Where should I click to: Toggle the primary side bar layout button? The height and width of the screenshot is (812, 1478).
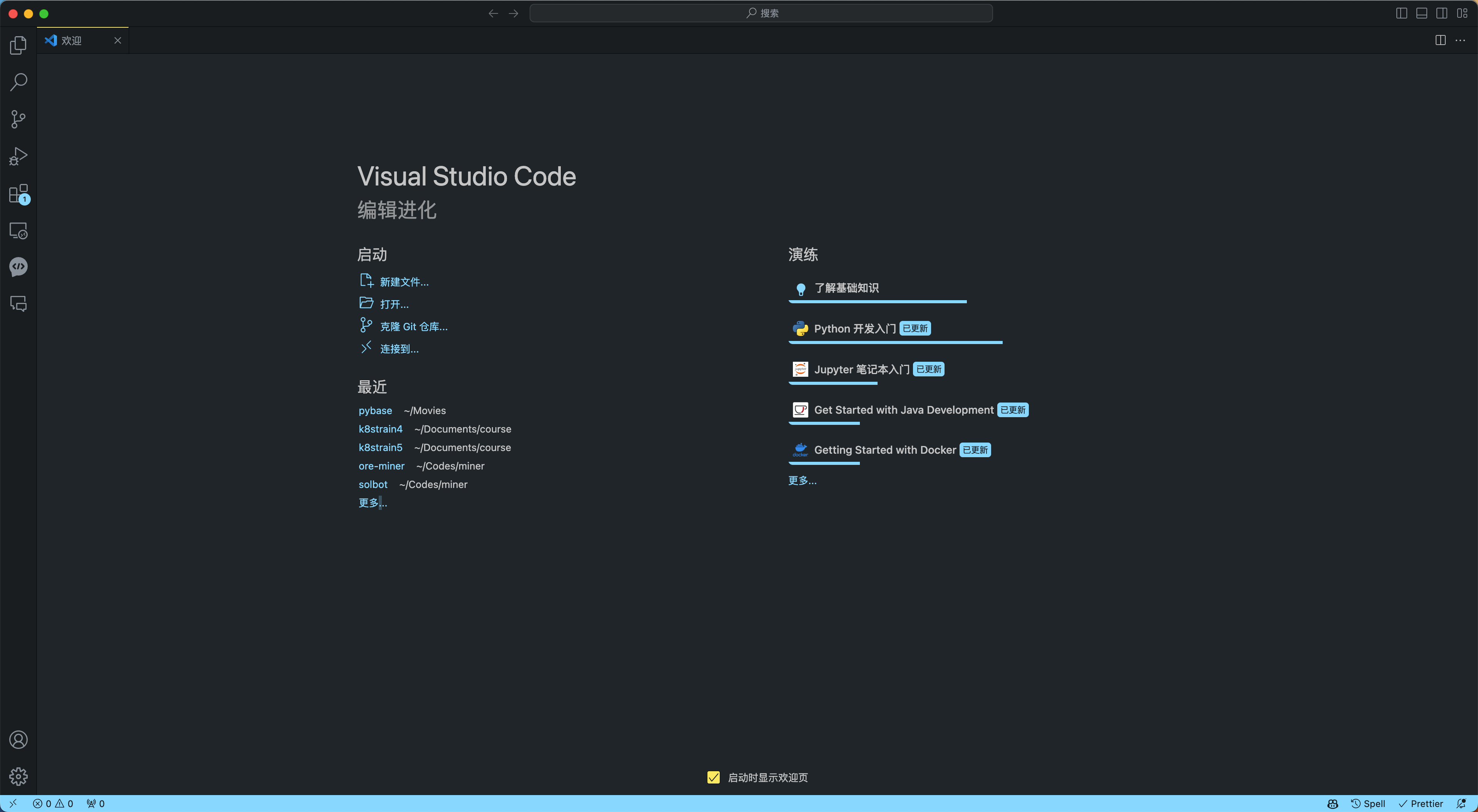click(x=1402, y=13)
